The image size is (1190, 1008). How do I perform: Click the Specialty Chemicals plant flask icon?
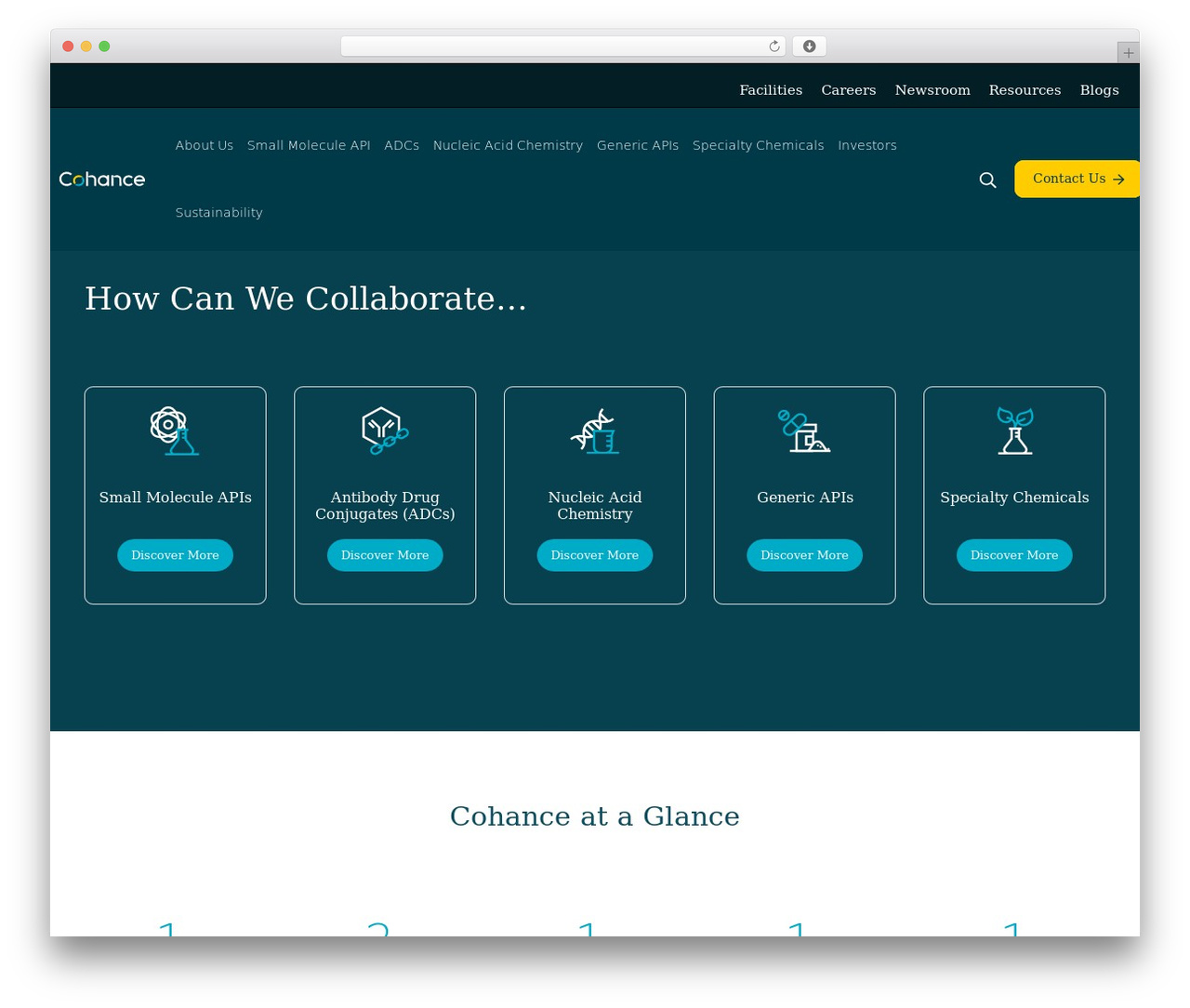1014,431
